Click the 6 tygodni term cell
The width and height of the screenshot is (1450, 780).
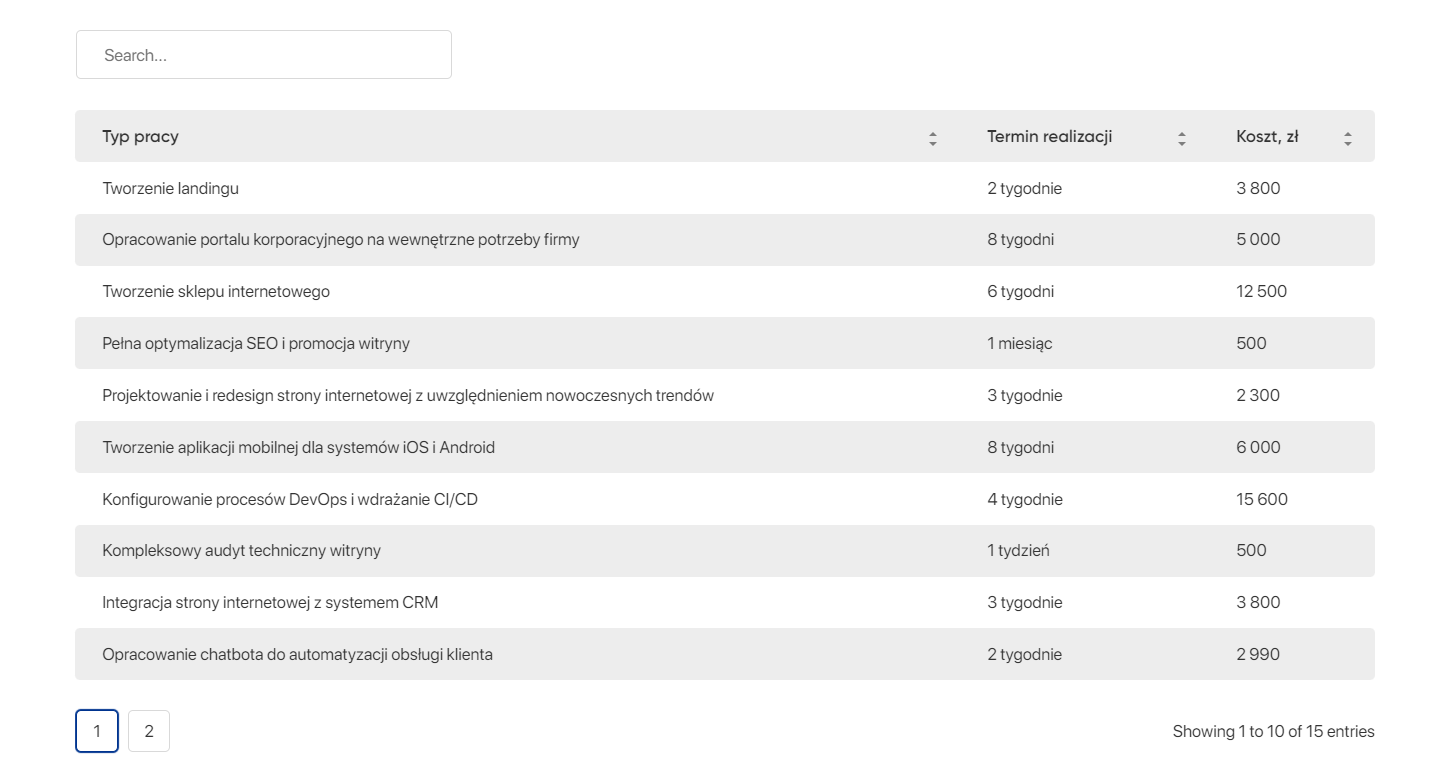point(1021,292)
